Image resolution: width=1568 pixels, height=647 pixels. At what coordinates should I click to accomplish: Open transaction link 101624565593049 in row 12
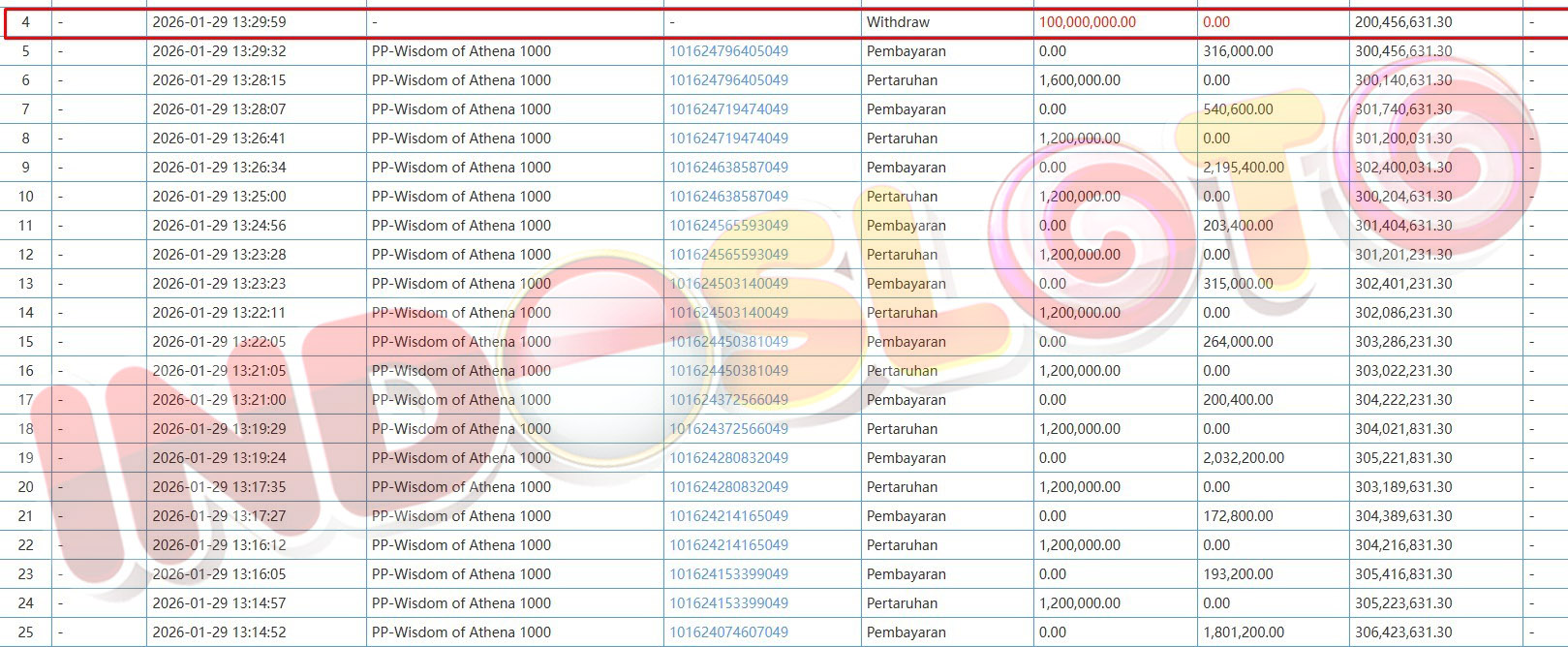pyautogui.click(x=728, y=255)
